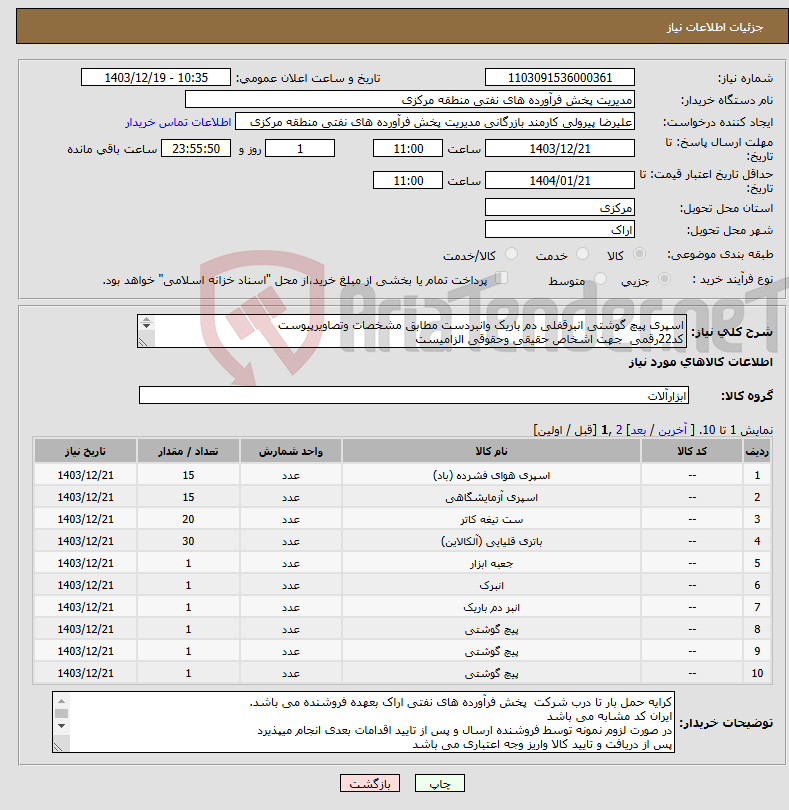Image resolution: width=789 pixels, height=810 pixels.
Task: Click پیچ گوشتی name in row 10
Action: [491, 673]
